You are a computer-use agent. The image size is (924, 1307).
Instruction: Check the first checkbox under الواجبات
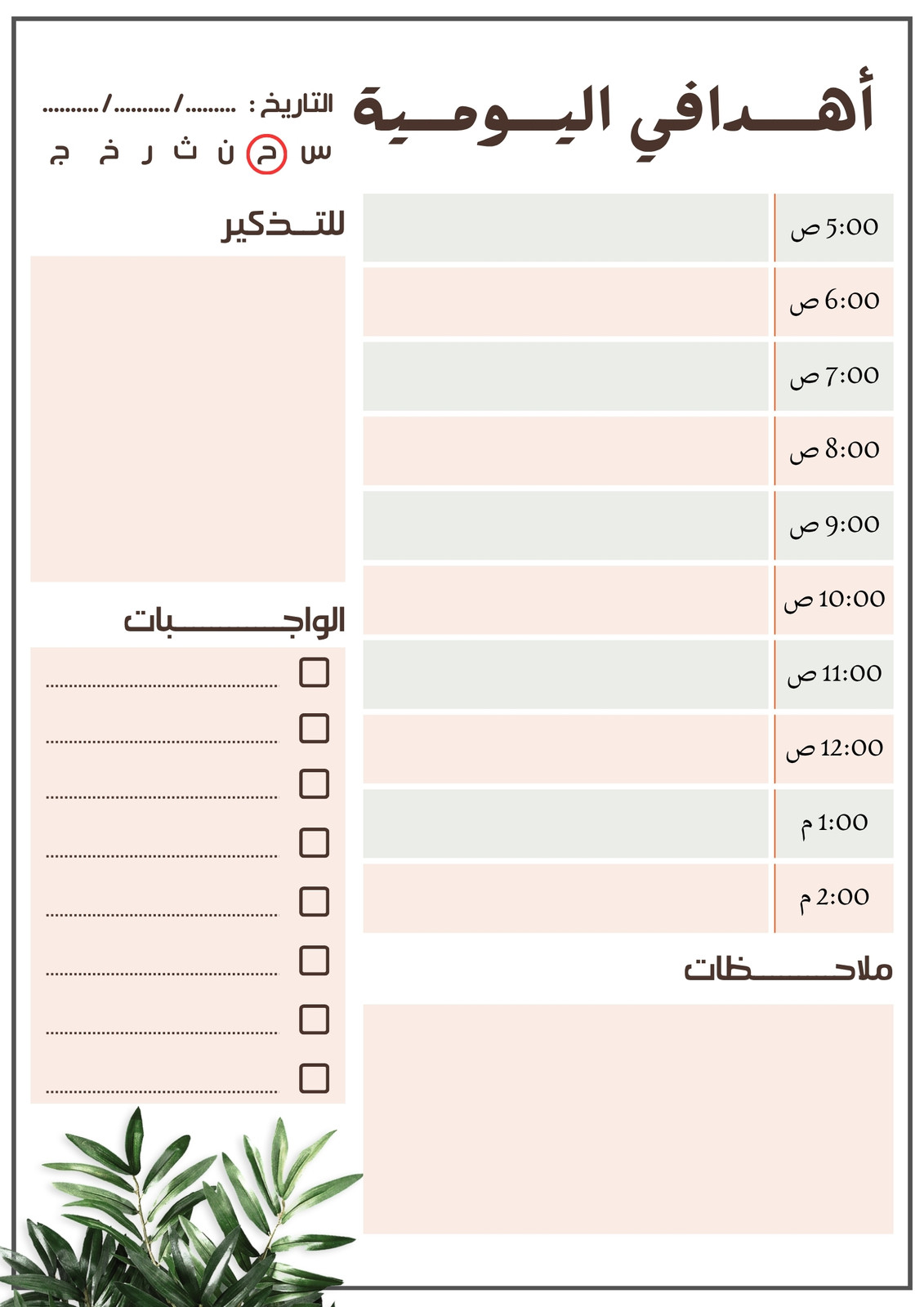[314, 672]
